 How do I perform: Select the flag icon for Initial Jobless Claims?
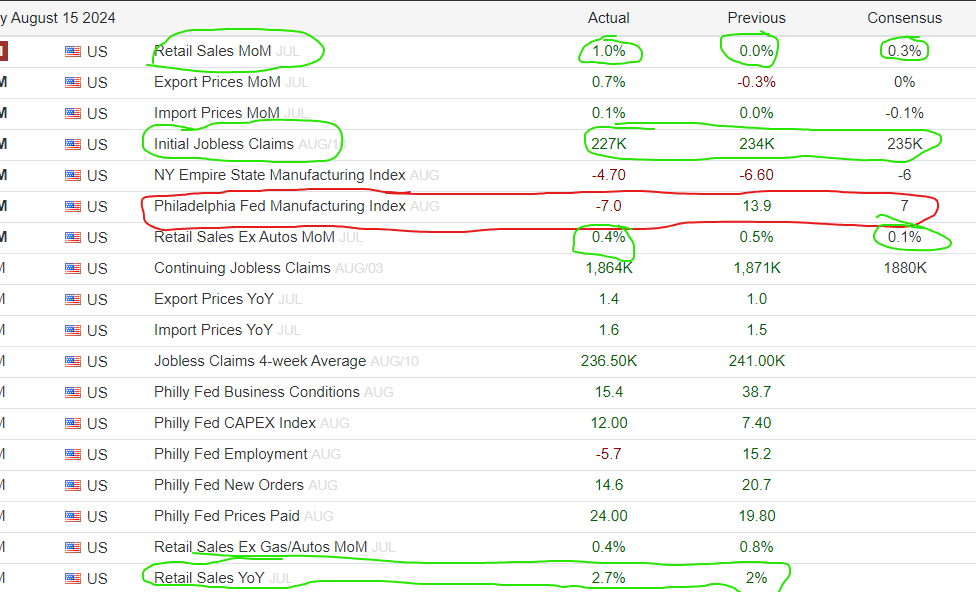tap(73, 145)
